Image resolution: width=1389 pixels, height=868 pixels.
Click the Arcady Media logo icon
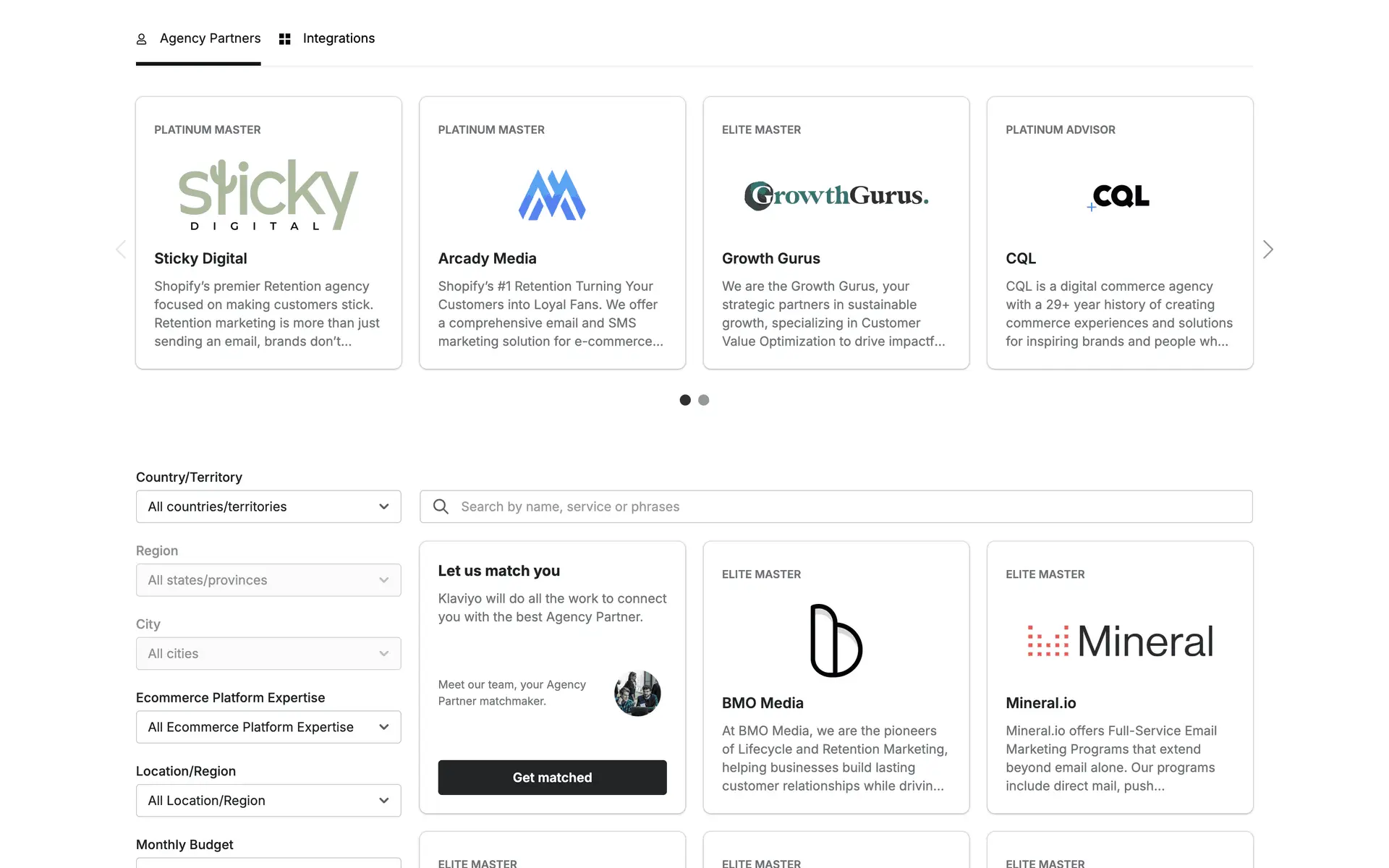click(x=552, y=195)
